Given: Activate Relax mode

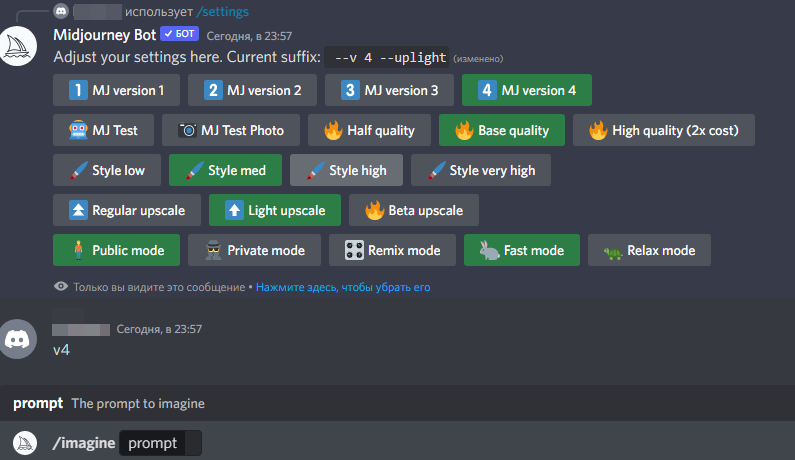Looking at the screenshot, I should pyautogui.click(x=649, y=250).
